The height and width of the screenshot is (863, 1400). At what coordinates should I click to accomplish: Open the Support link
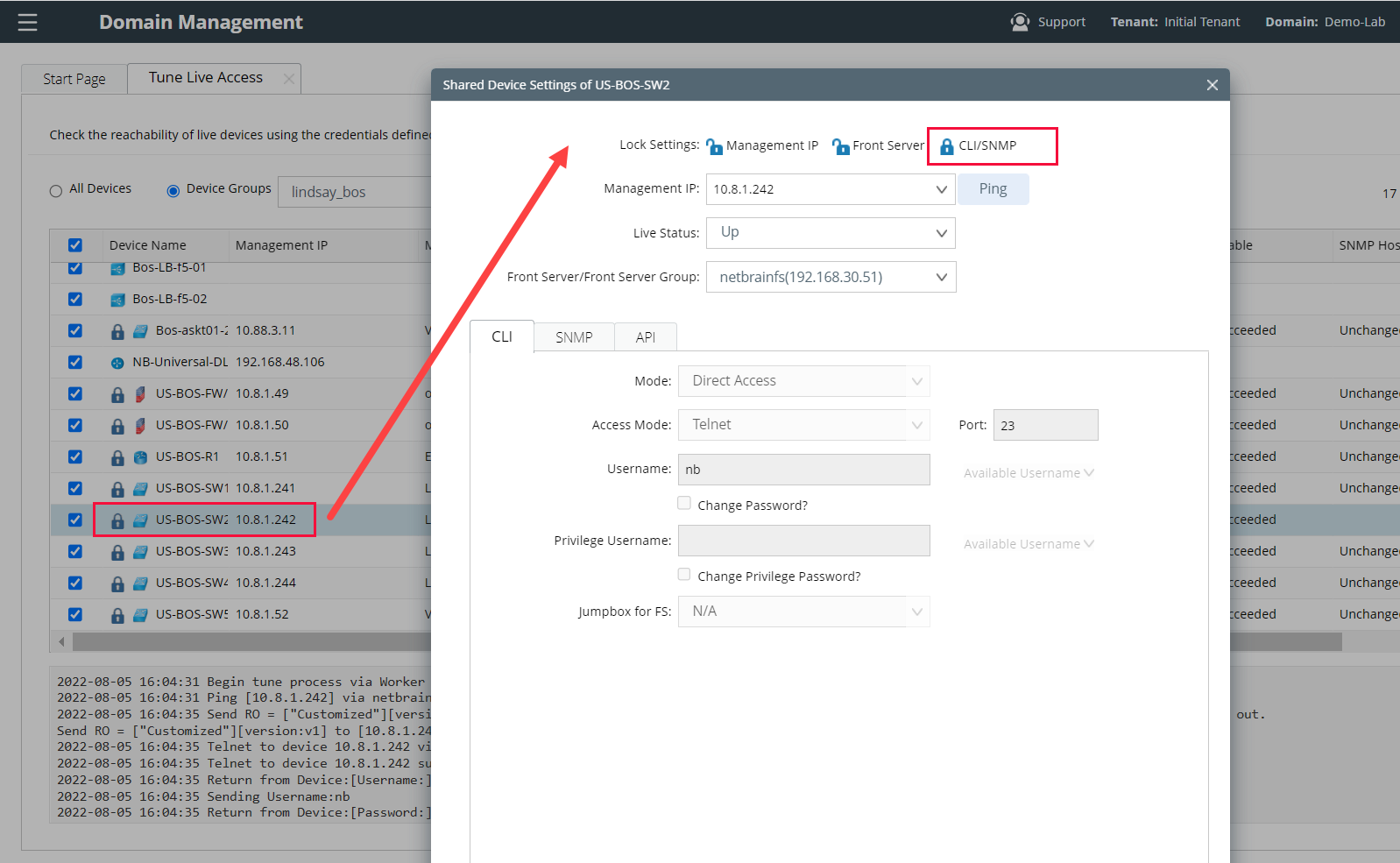(1062, 22)
